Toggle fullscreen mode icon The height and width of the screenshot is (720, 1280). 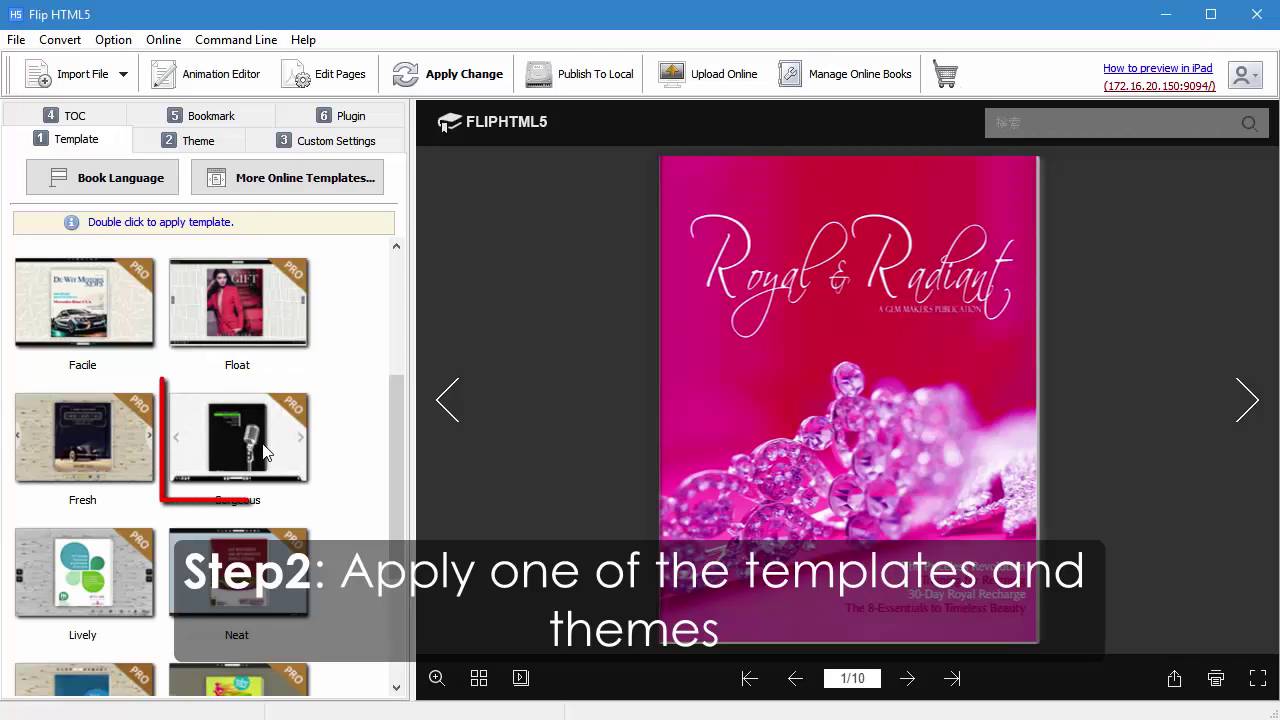1258,678
